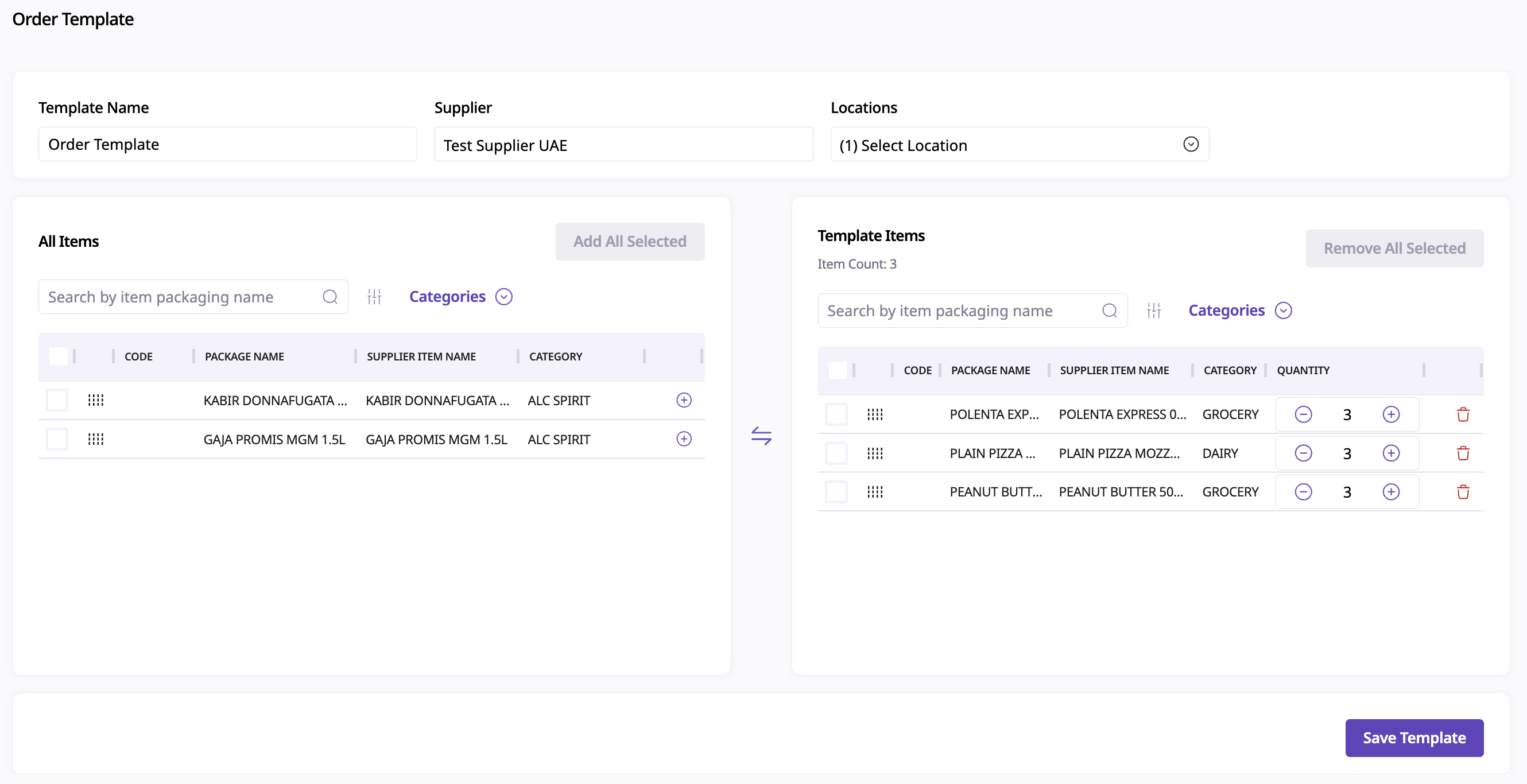Click the swap arrows between panels
1527x784 pixels.
[x=761, y=436]
